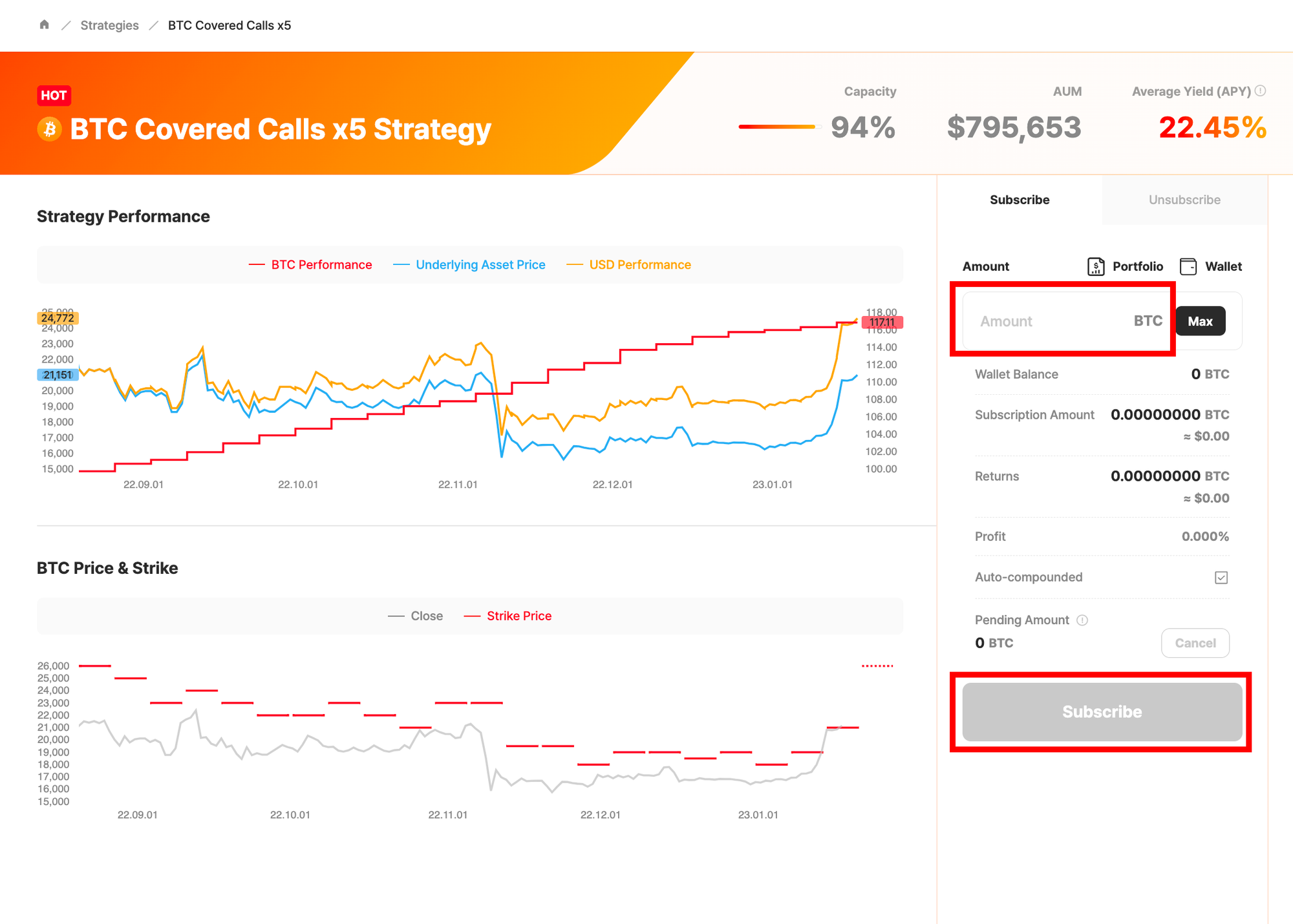Toggle the Auto-compounded checkbox
The image size is (1293, 924).
(x=1221, y=578)
